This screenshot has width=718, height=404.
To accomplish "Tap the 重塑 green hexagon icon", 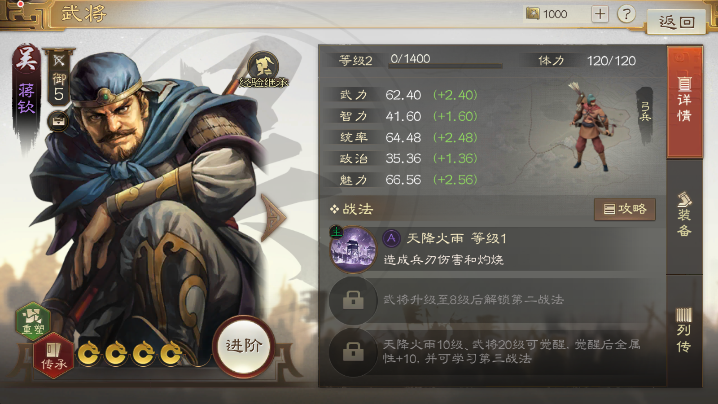I will (x=33, y=321).
